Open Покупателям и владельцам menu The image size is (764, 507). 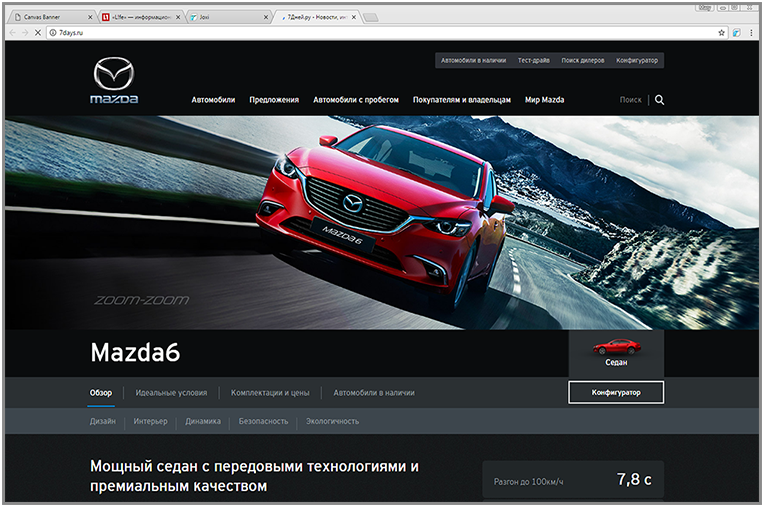(x=462, y=100)
